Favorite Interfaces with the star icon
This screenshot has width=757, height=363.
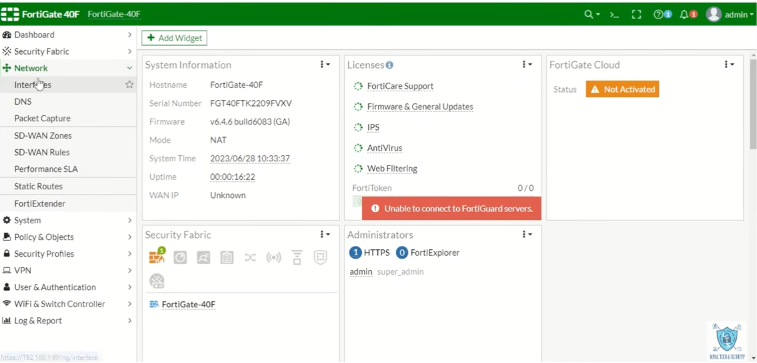click(x=129, y=84)
